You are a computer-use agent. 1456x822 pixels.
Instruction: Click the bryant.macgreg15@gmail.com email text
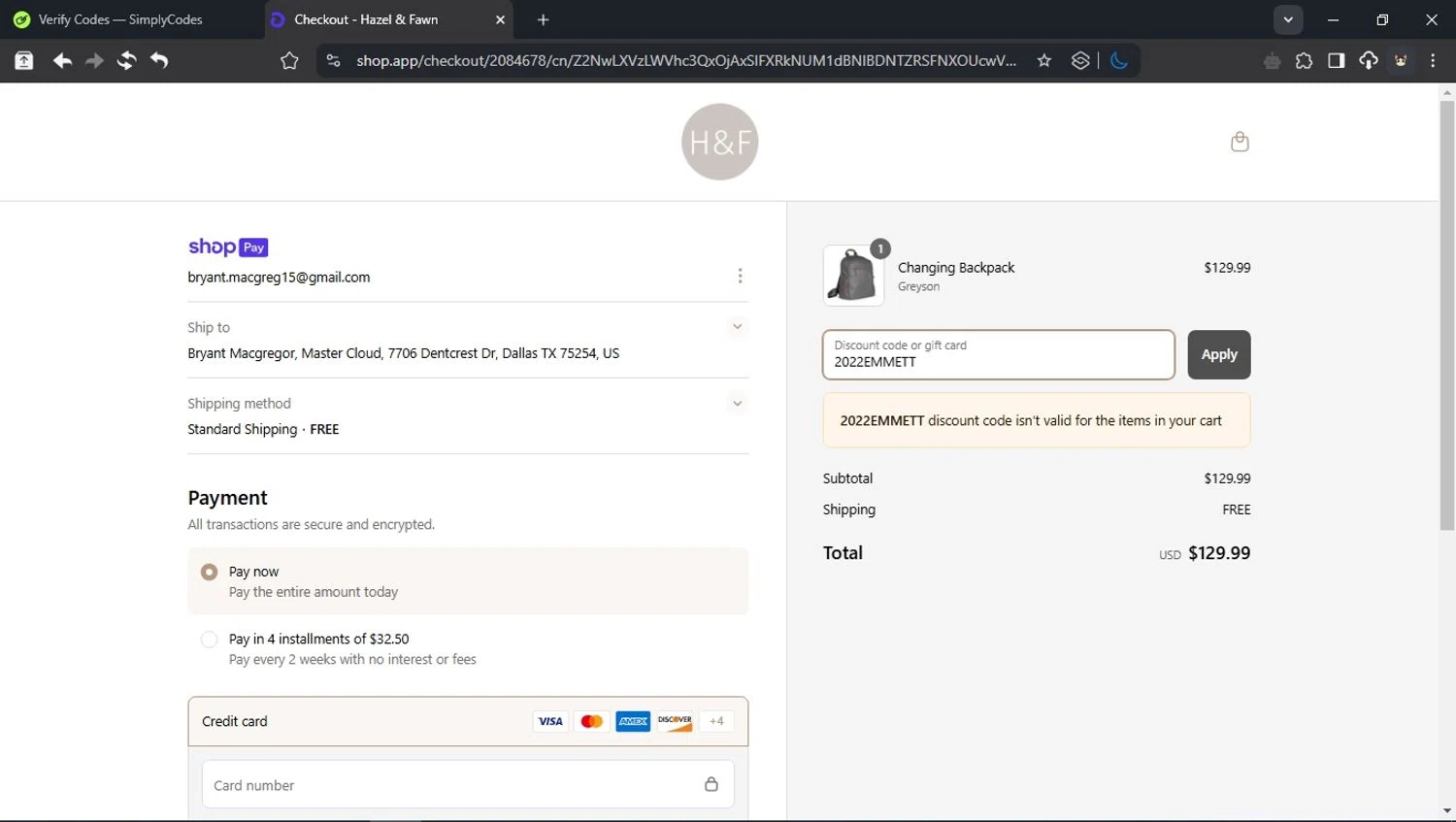279,277
